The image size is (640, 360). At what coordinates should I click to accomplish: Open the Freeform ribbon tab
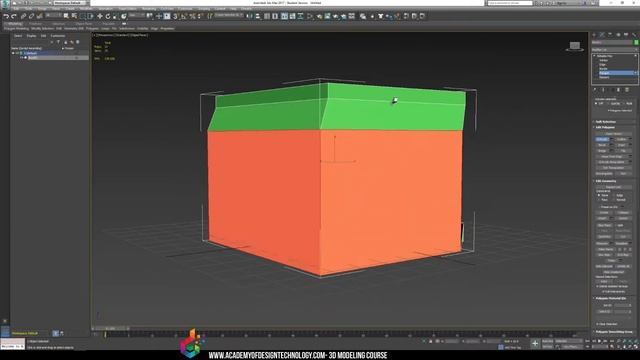point(36,24)
